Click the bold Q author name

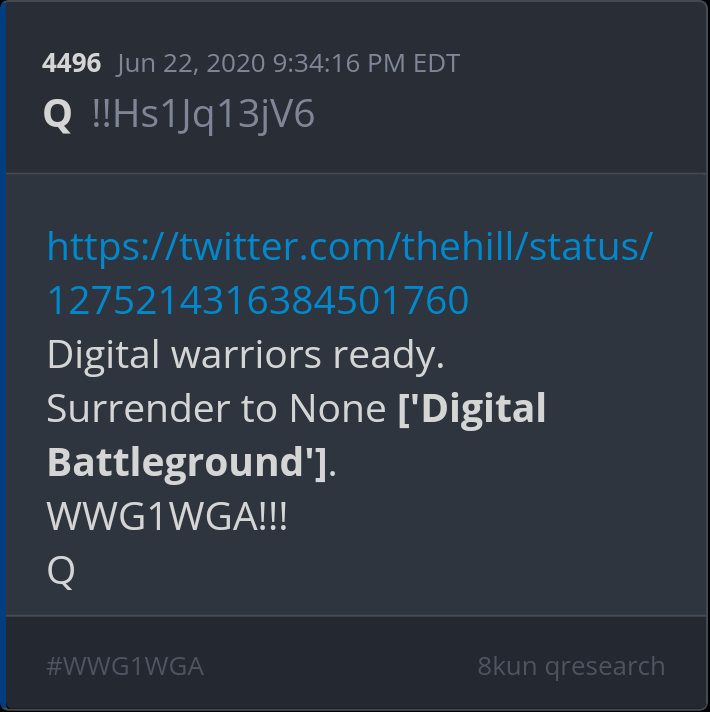pyautogui.click(x=58, y=116)
